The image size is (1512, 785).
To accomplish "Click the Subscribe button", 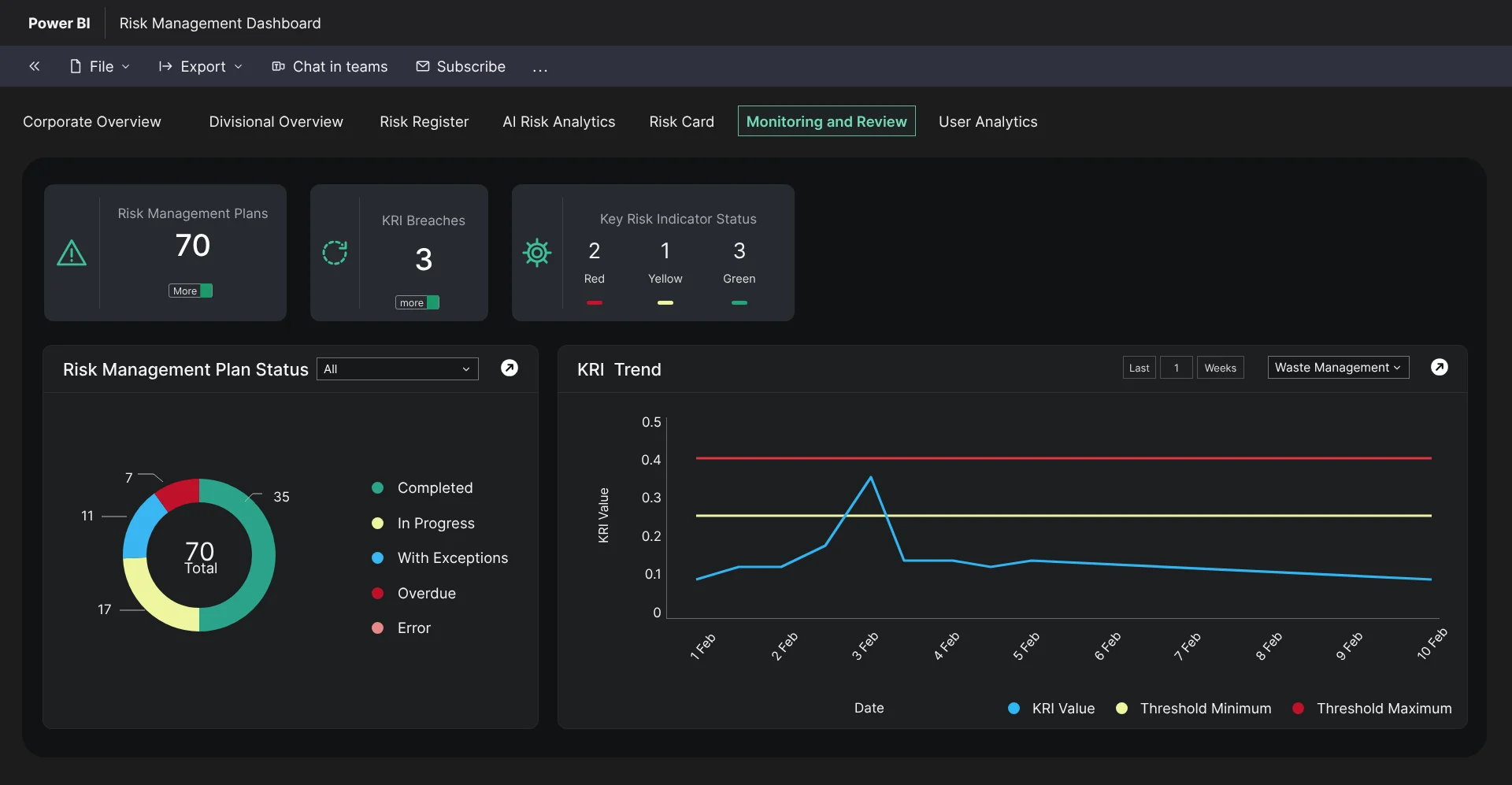I will [461, 66].
